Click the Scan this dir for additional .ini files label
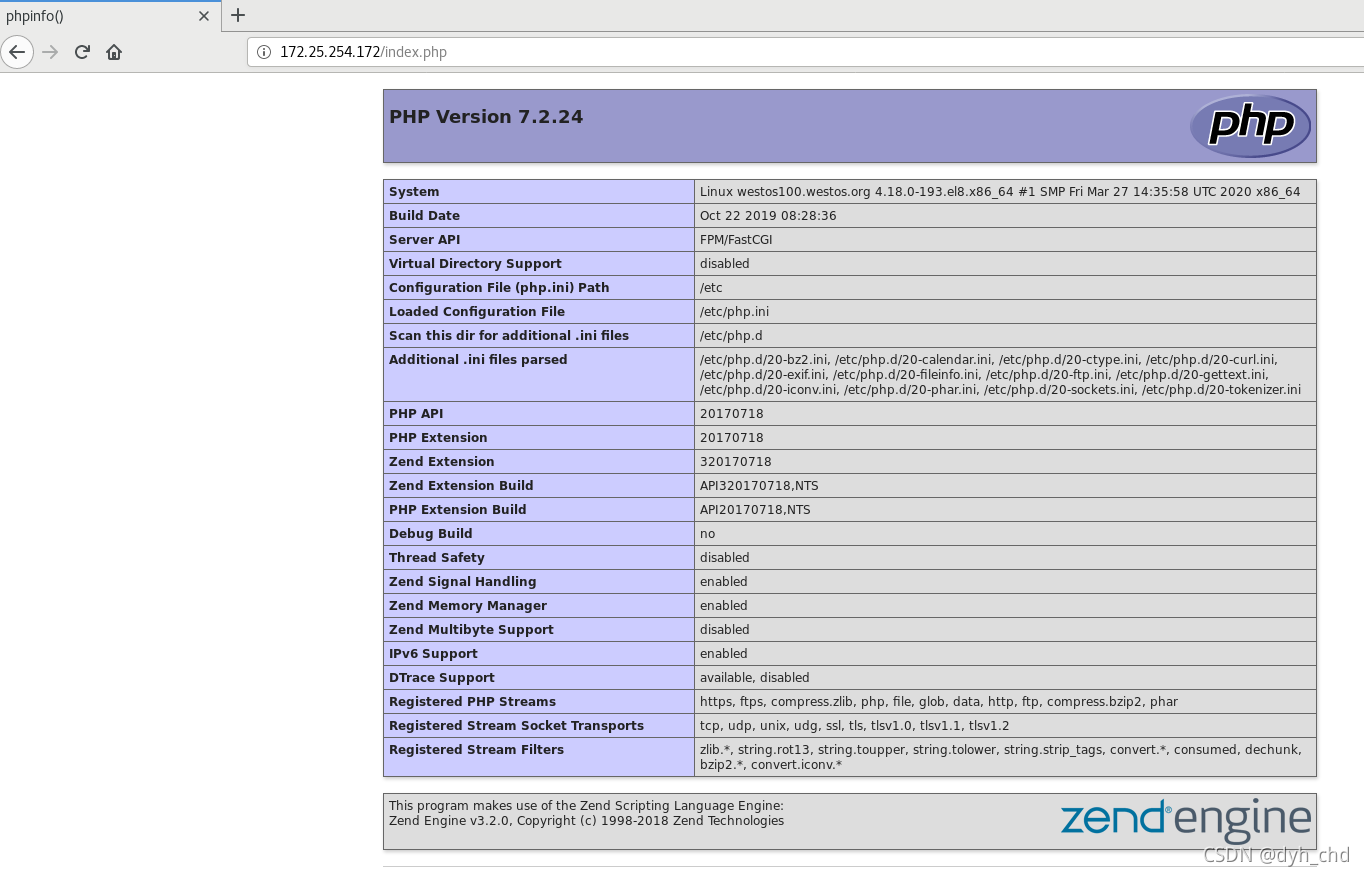Viewport: 1364px width, 876px height. coord(509,336)
